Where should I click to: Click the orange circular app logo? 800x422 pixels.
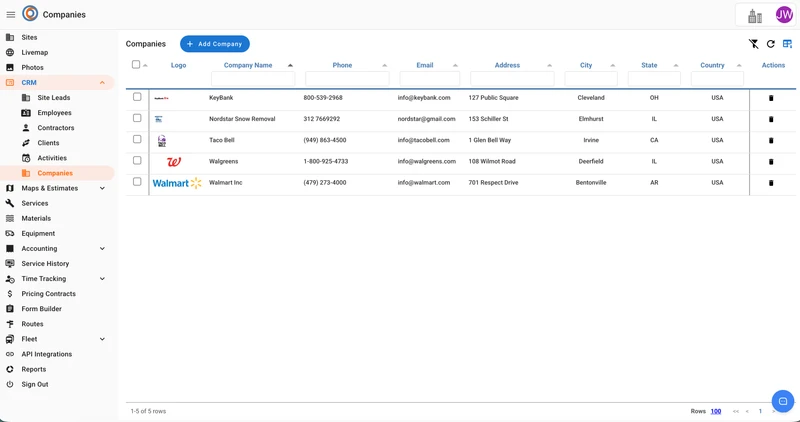click(x=30, y=14)
